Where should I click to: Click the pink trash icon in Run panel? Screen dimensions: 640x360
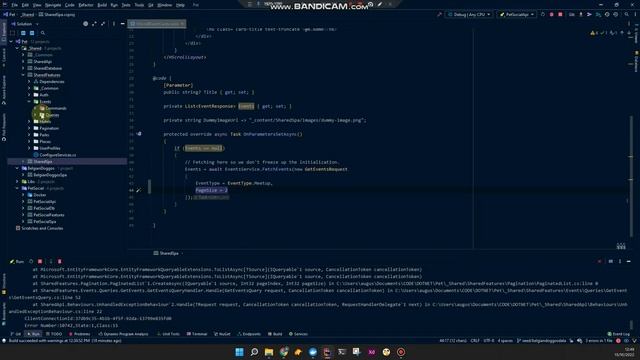(x=60, y=262)
